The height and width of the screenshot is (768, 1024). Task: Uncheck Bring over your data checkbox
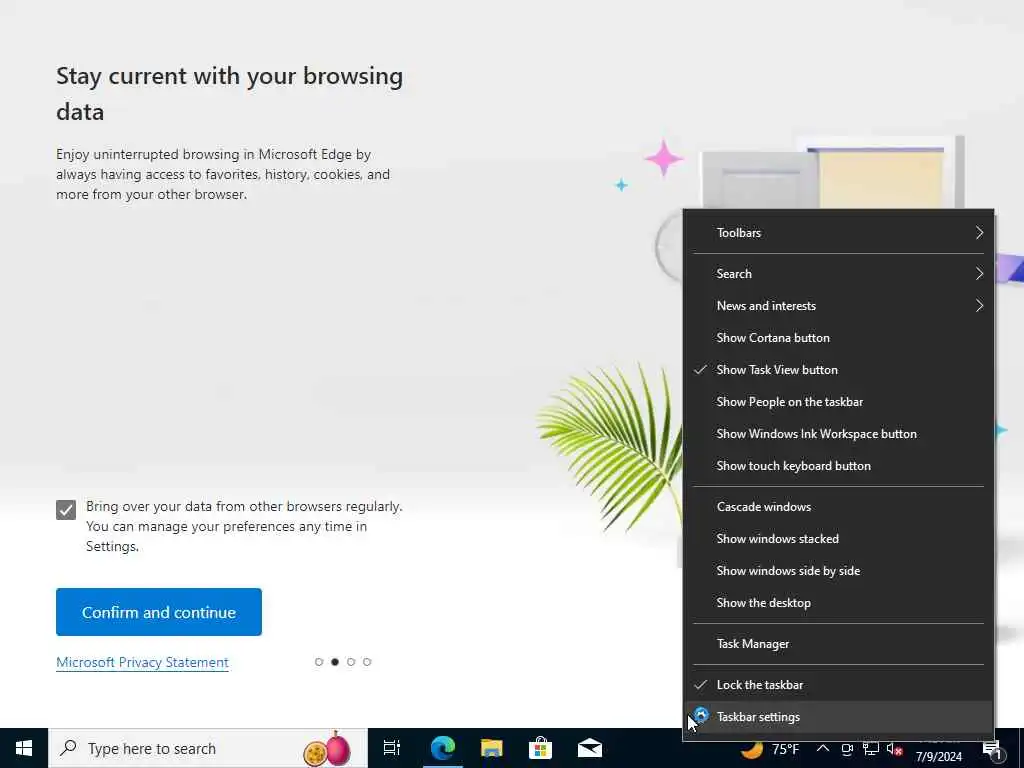click(x=66, y=510)
